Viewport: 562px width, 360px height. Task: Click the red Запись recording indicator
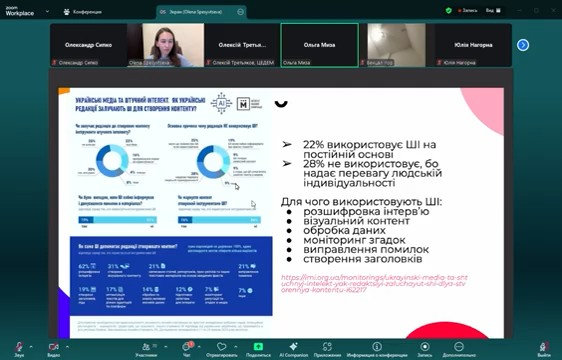pyautogui.click(x=467, y=11)
